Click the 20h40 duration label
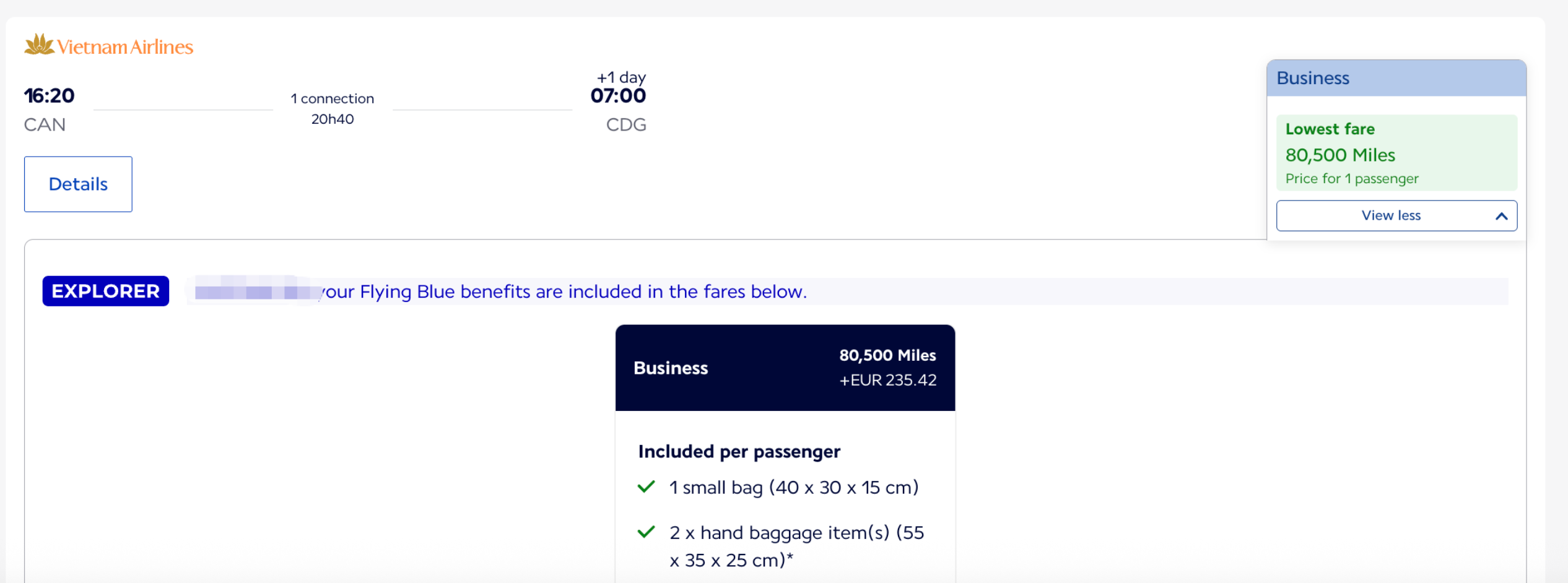The height and width of the screenshot is (583, 1568). 333,119
